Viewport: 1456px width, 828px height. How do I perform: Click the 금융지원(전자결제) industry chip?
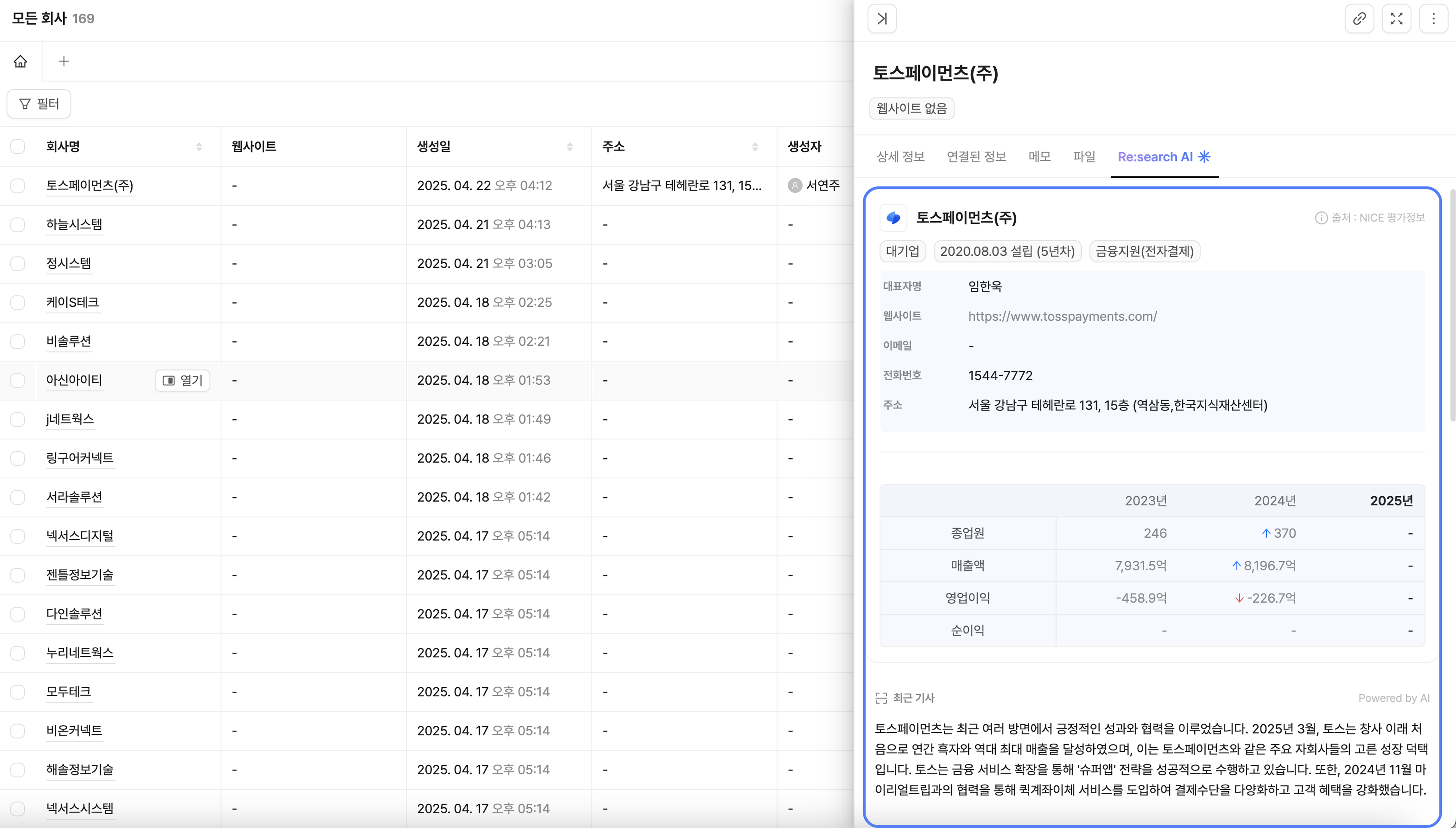1145,251
